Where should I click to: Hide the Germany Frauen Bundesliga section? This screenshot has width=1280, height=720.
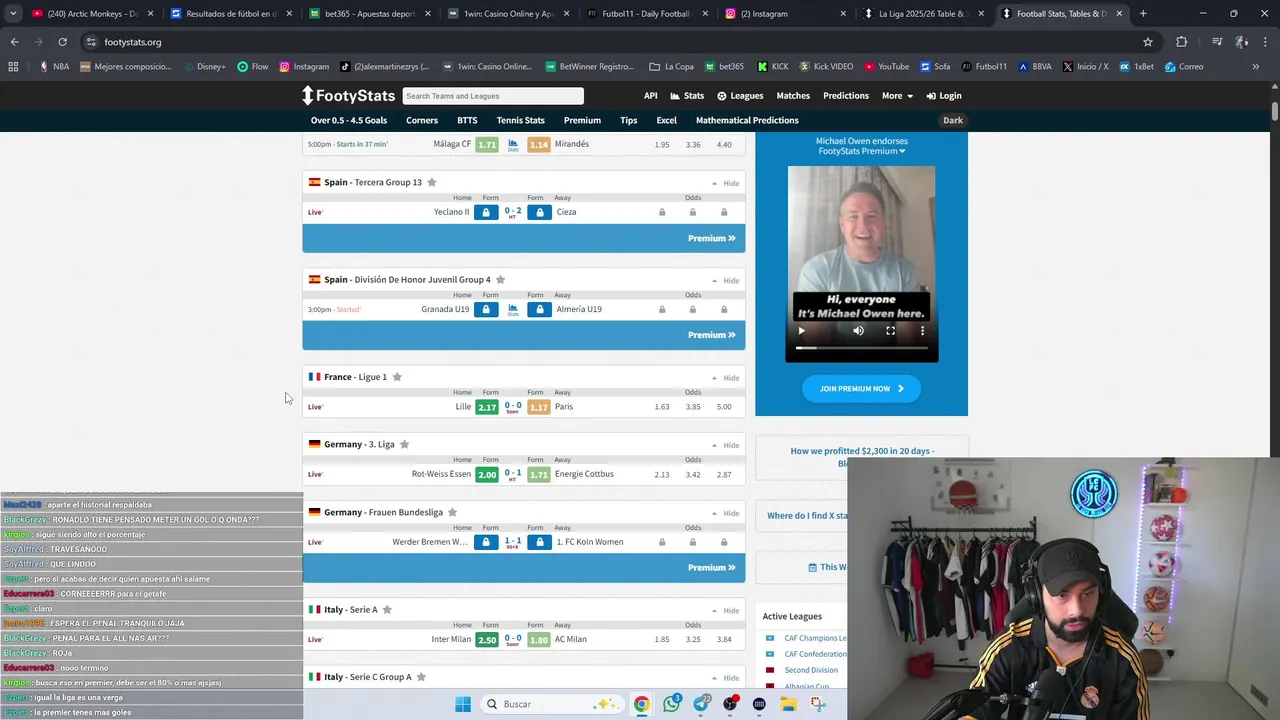[726, 513]
